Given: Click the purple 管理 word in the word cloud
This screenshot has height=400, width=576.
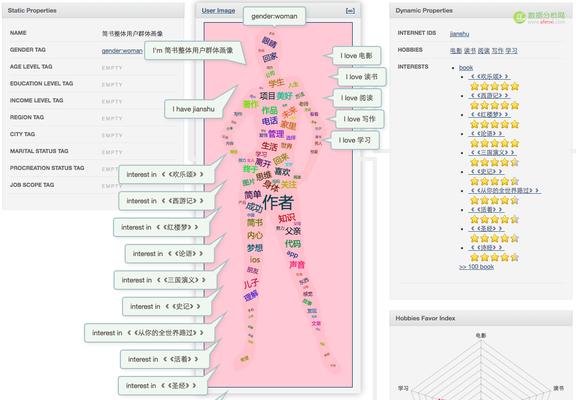Looking at the screenshot, I should click(x=276, y=134).
